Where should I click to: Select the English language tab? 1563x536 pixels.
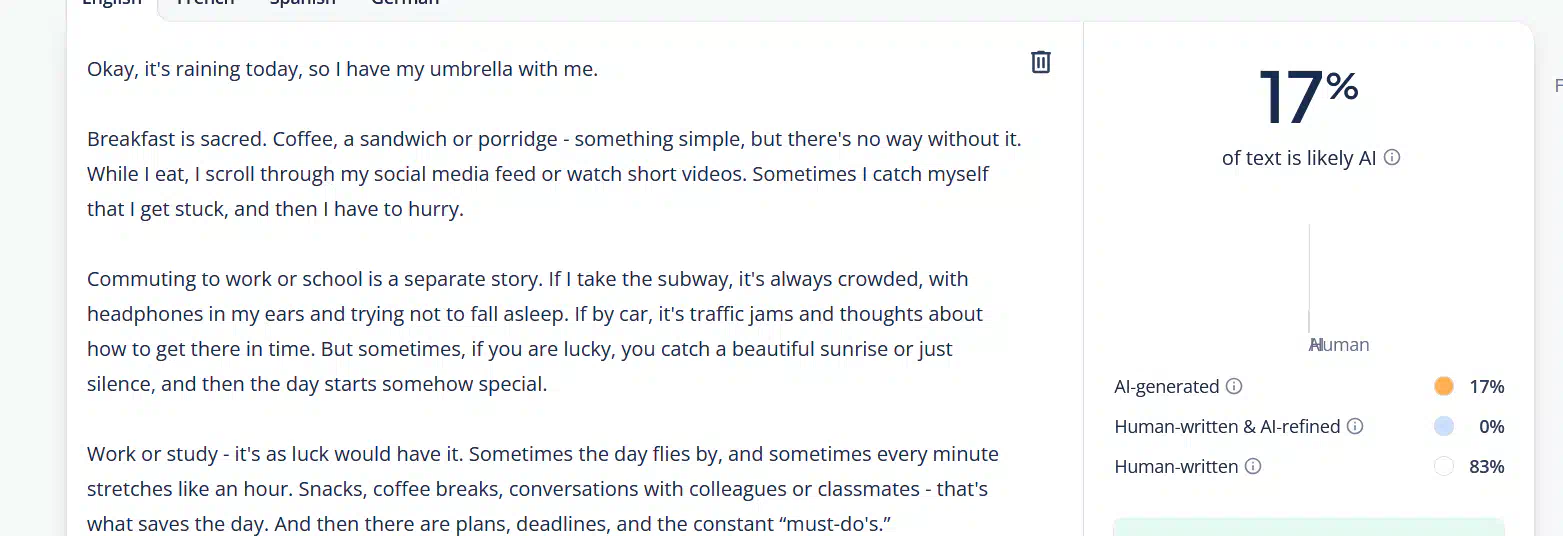coord(112,3)
